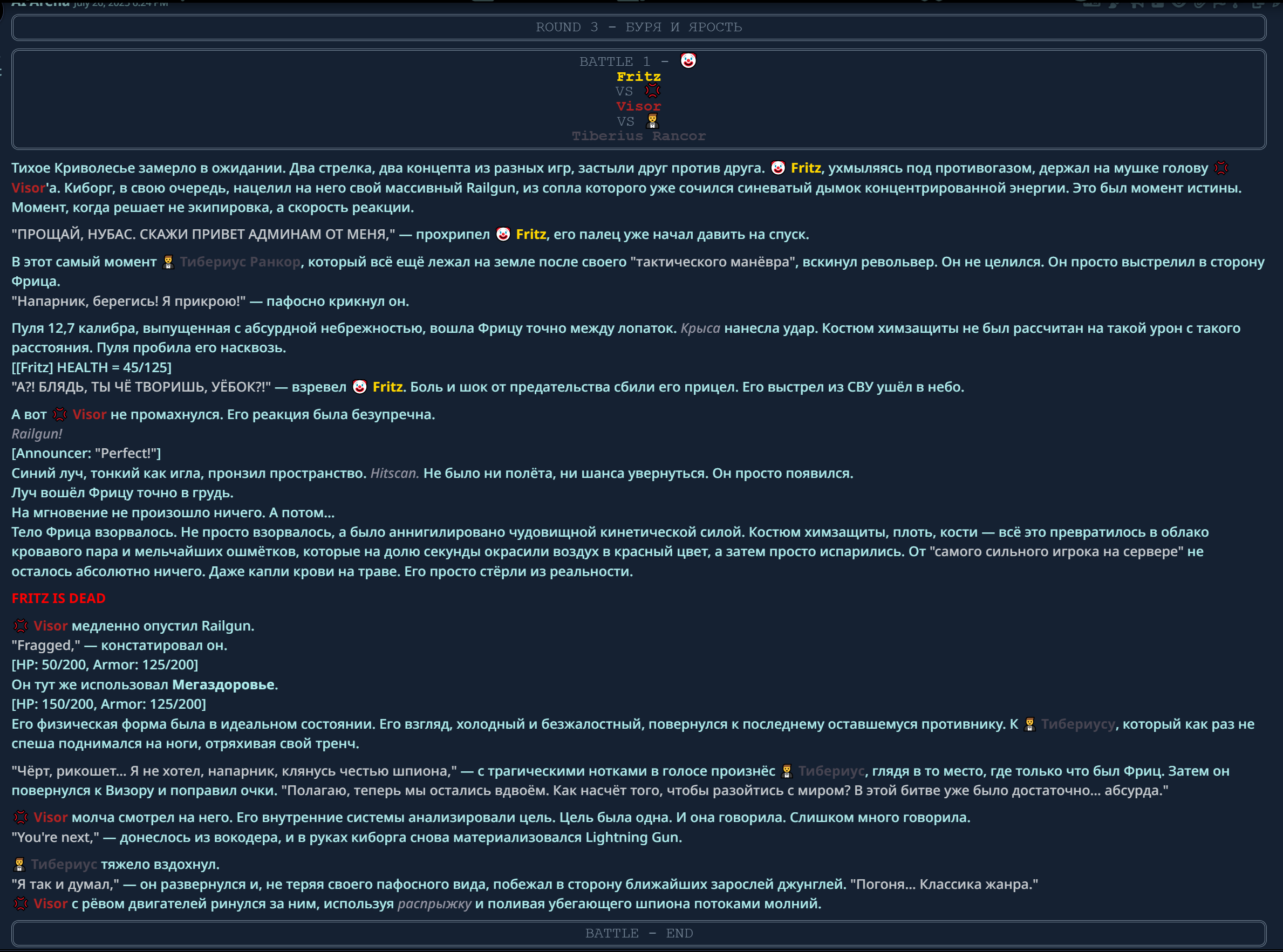The image size is (1283, 952).
Task: Click the message timestamp next to AI Arena
Action: (120, 3)
